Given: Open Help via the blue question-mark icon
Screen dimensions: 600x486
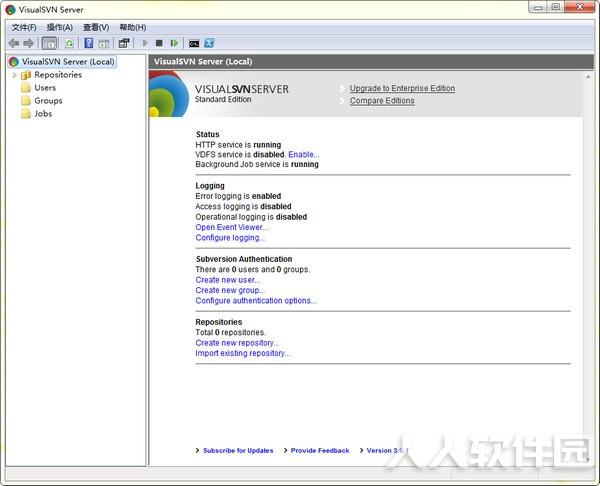Looking at the screenshot, I should point(89,43).
